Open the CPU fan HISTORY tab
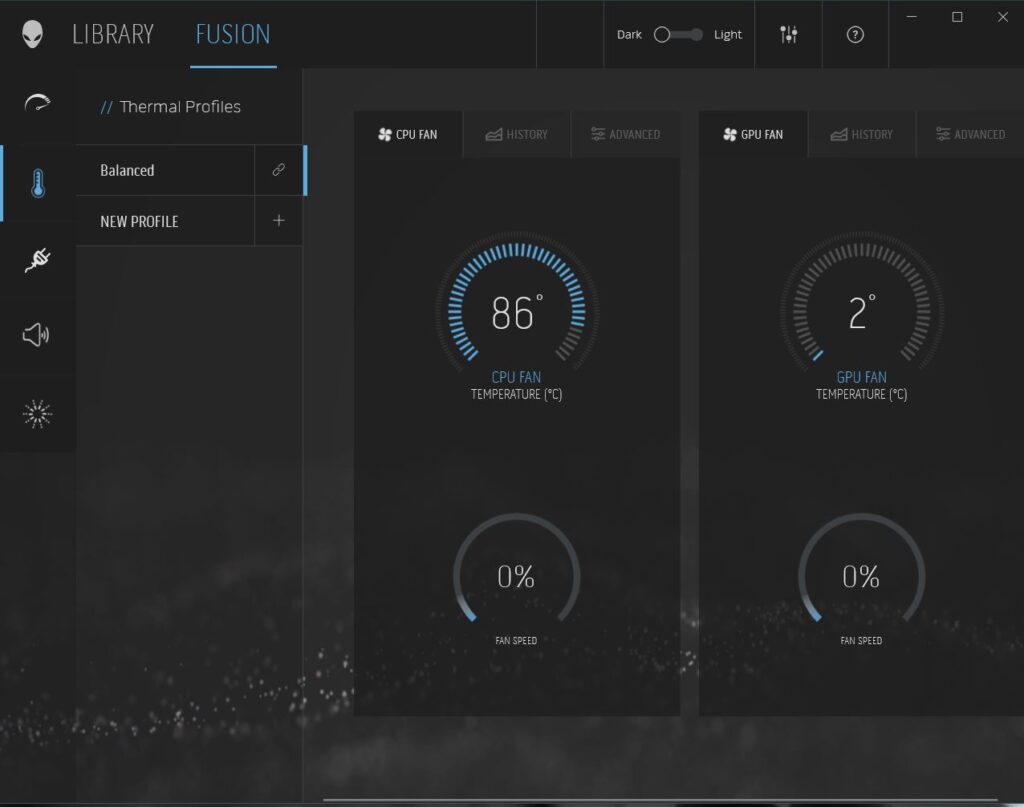The height and width of the screenshot is (807, 1024). coord(517,134)
